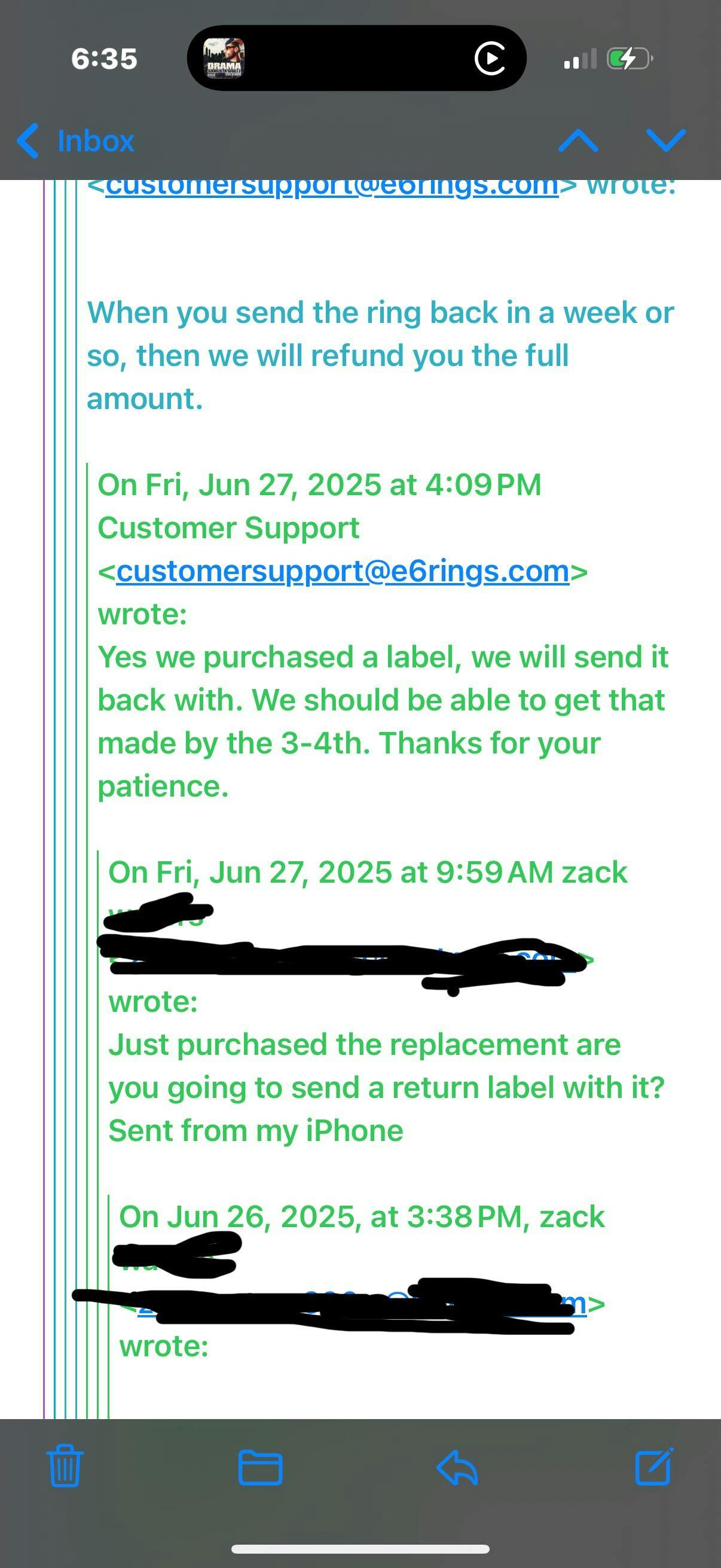The width and height of the screenshot is (721, 1568).
Task: Tap the battery charging indicator
Action: [x=630, y=59]
